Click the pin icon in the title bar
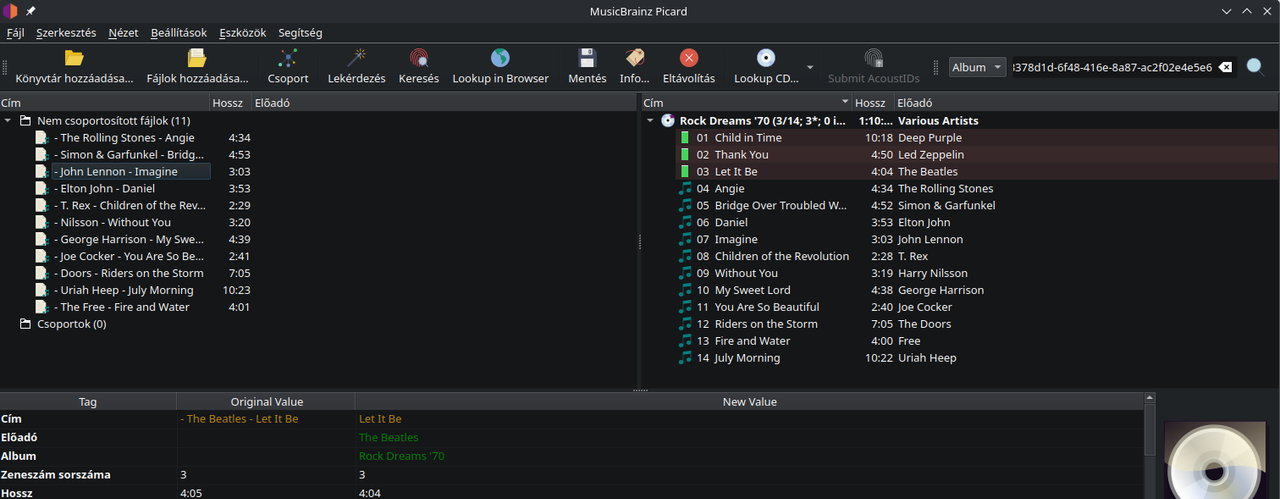1280x499 pixels. point(31,11)
